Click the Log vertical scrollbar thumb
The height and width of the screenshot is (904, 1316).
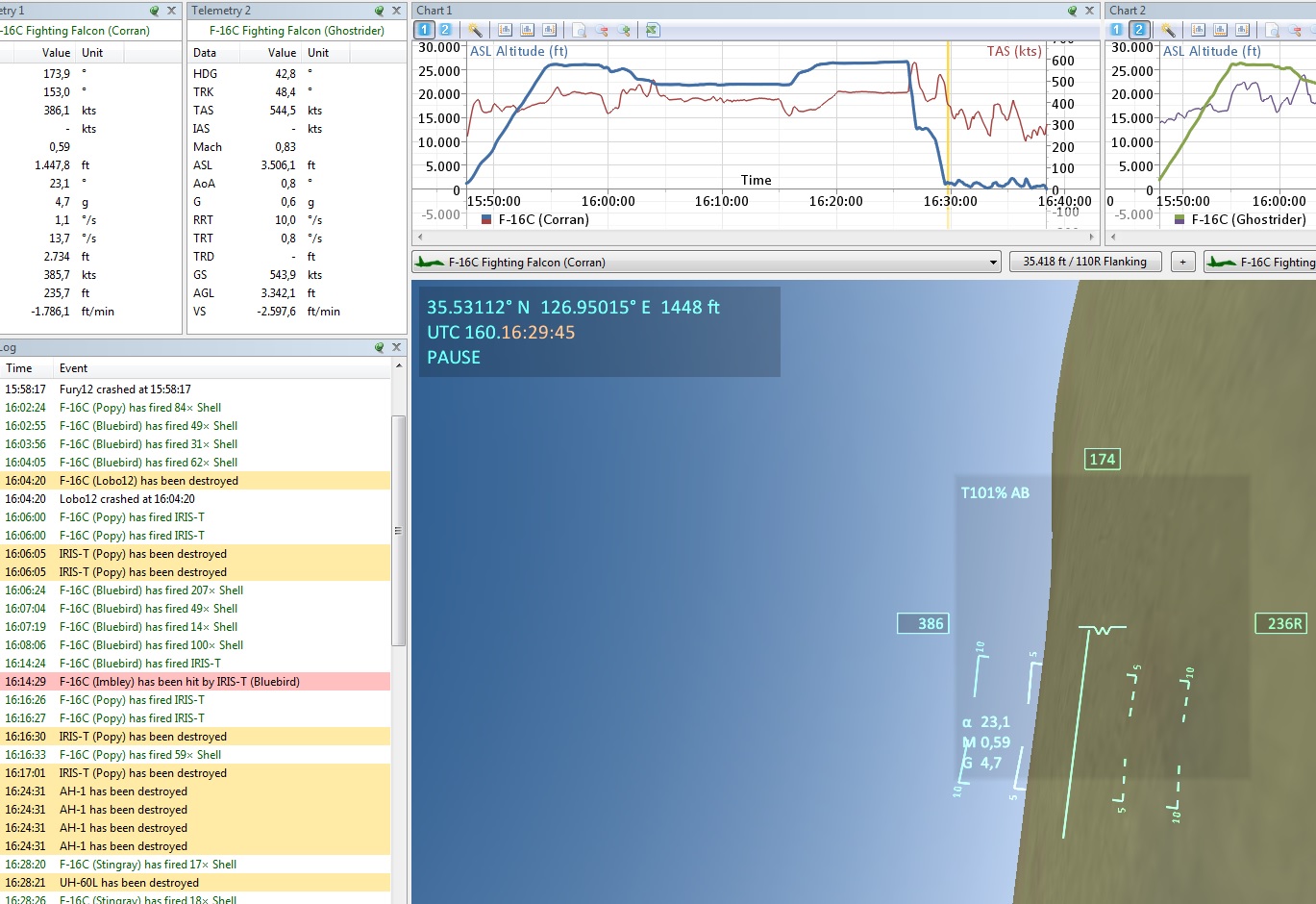[398, 531]
